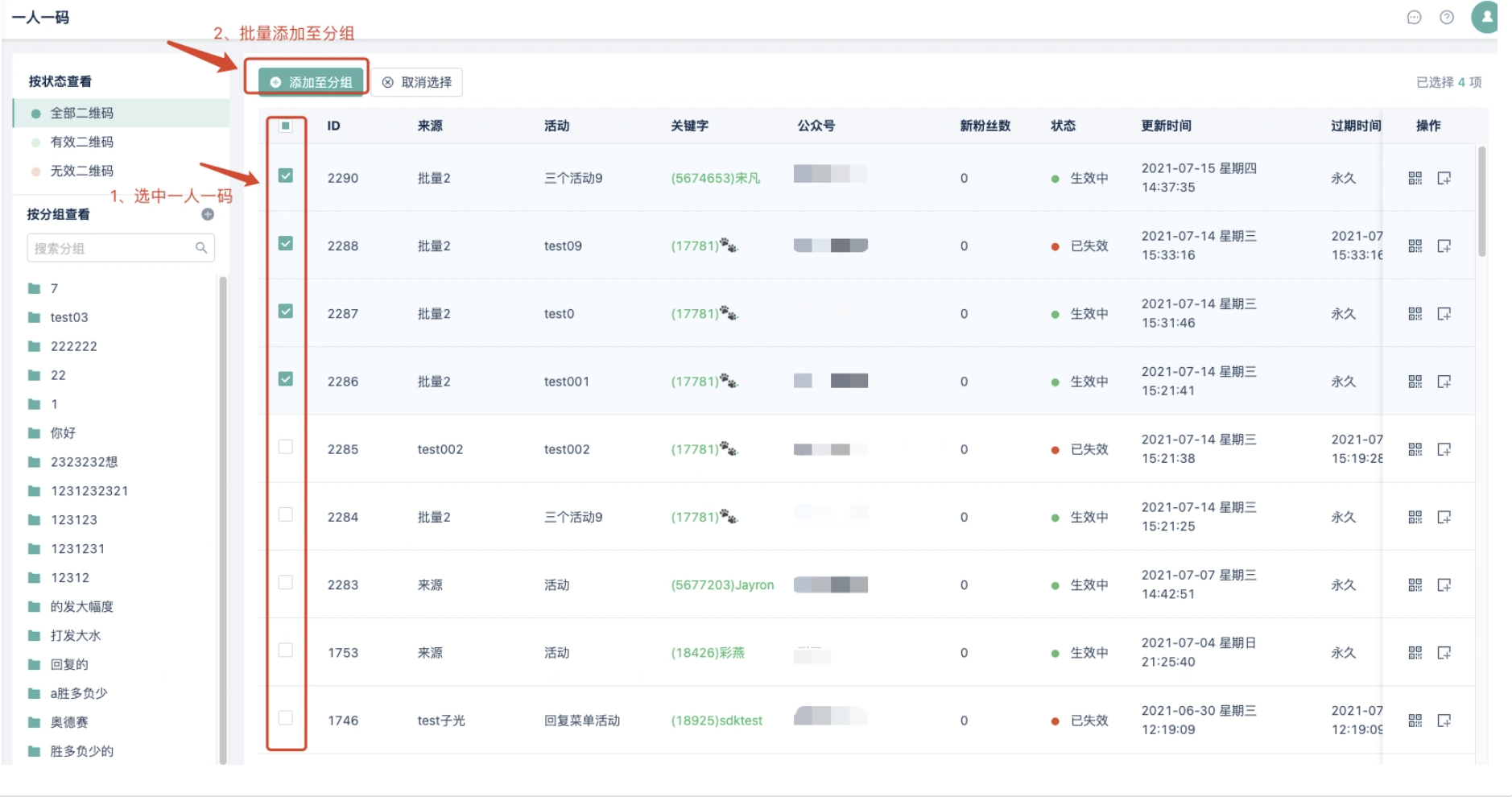1512x797 pixels.
Task: Click 添加至分组 button
Action: (x=311, y=82)
